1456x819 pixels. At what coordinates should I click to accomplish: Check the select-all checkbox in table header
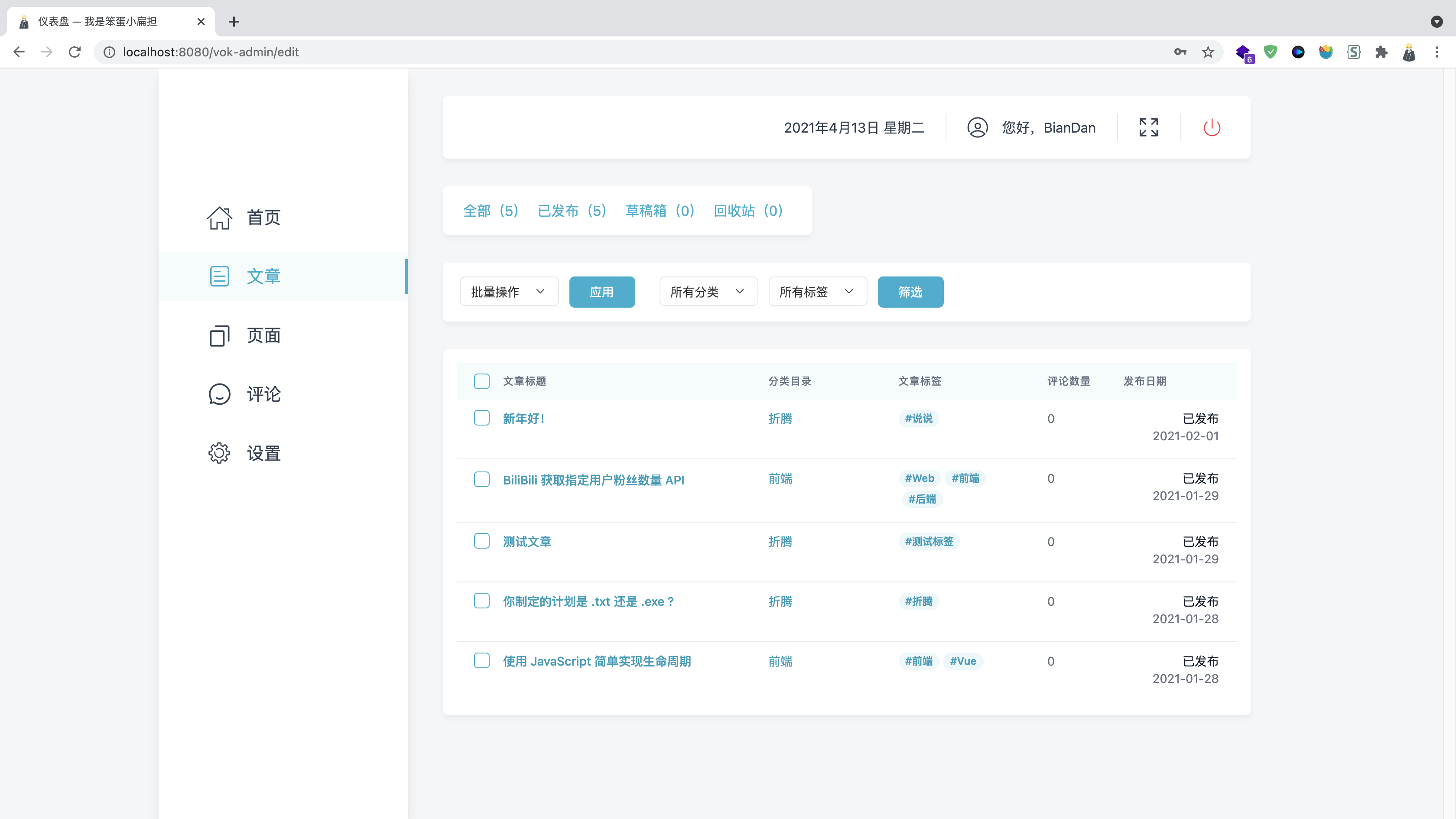[481, 381]
